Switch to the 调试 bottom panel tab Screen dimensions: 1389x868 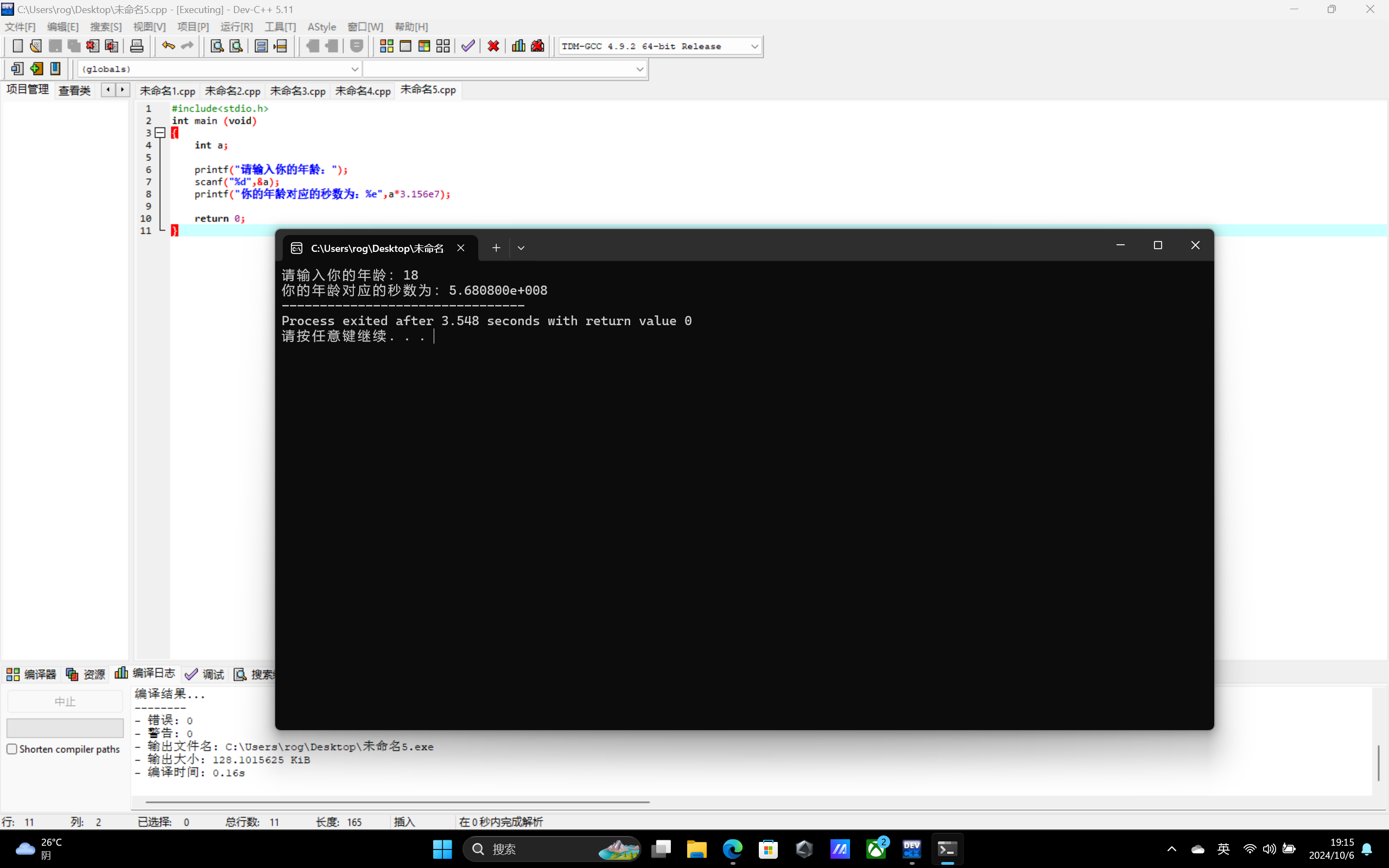(205, 674)
